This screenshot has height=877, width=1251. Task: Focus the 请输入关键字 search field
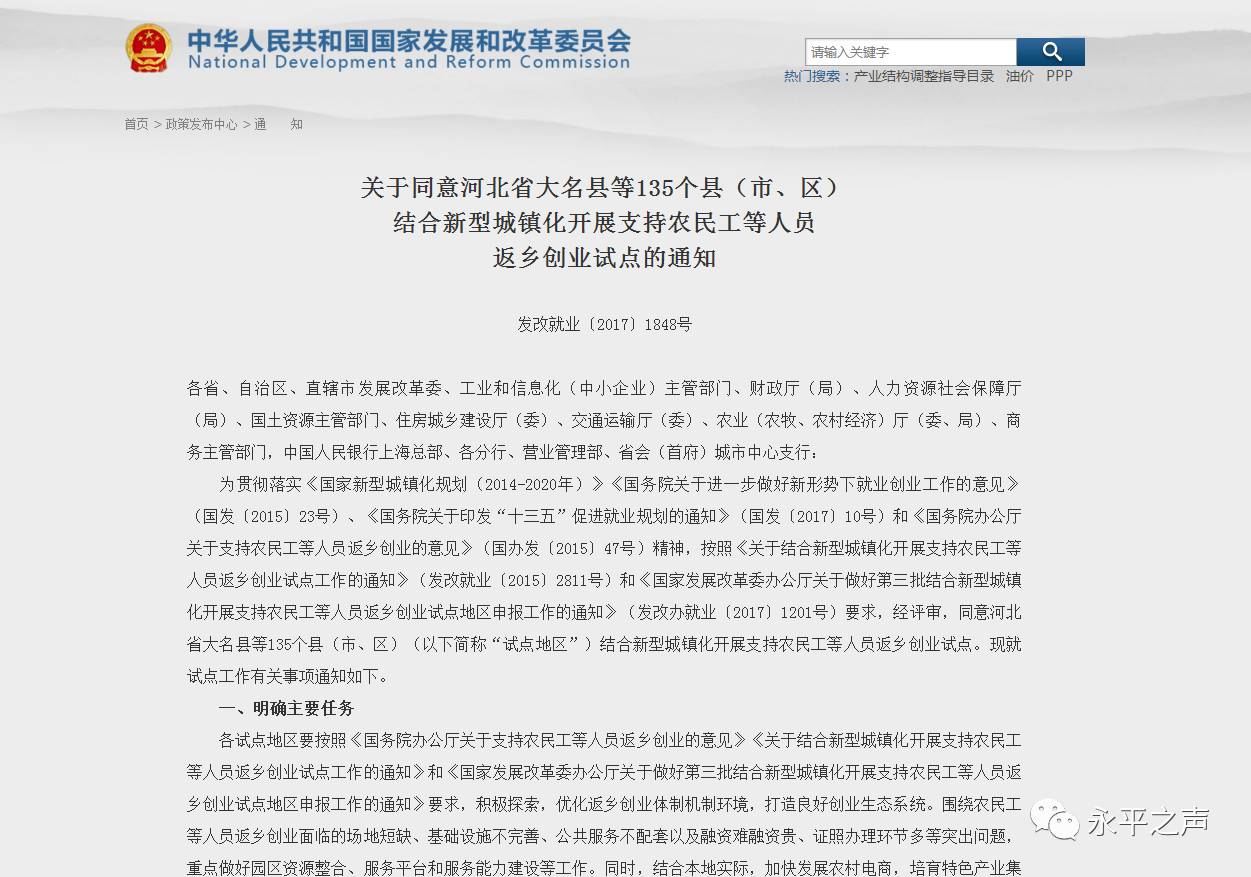tap(911, 52)
